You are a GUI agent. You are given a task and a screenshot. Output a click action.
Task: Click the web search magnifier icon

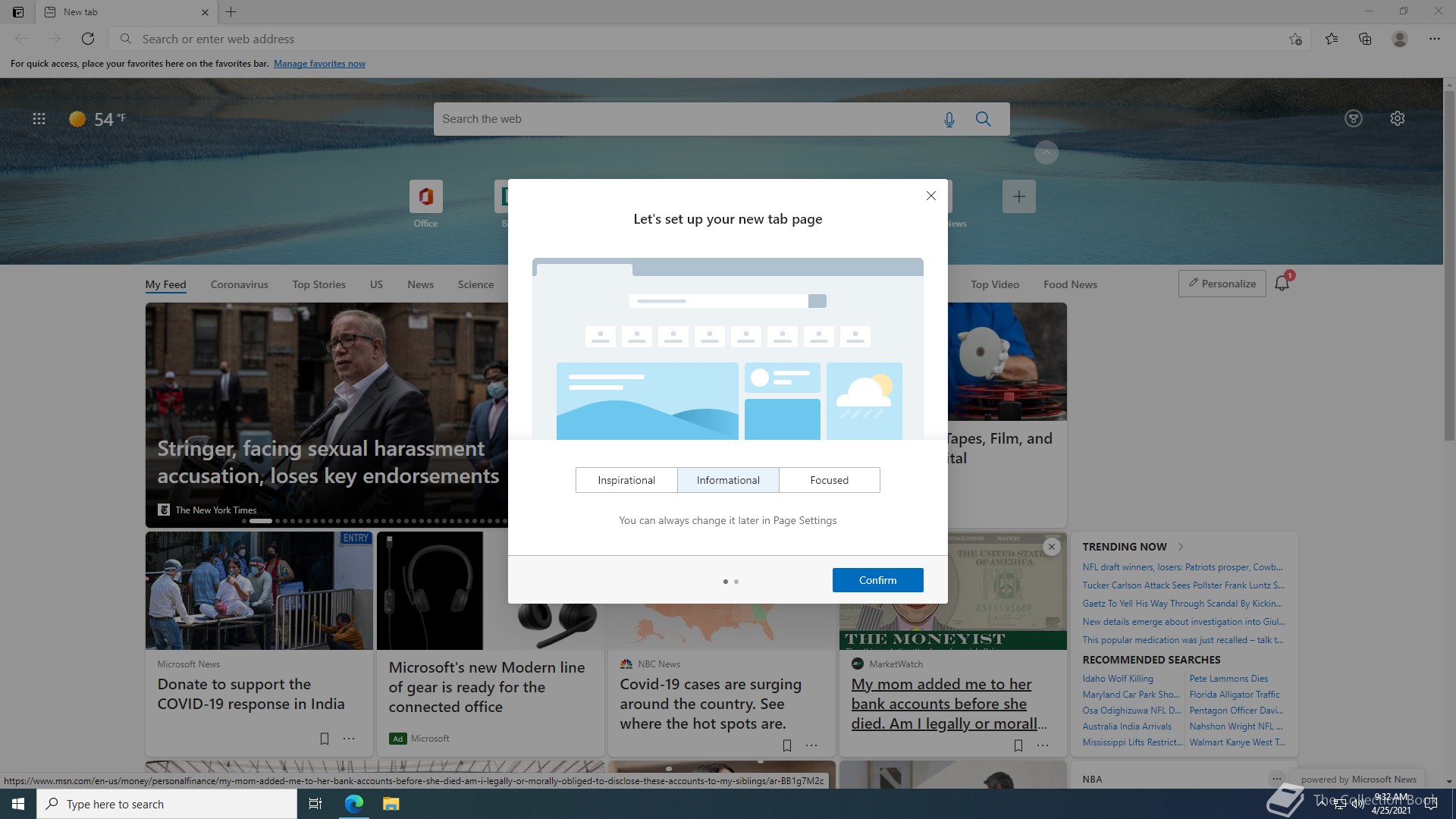[x=984, y=119]
